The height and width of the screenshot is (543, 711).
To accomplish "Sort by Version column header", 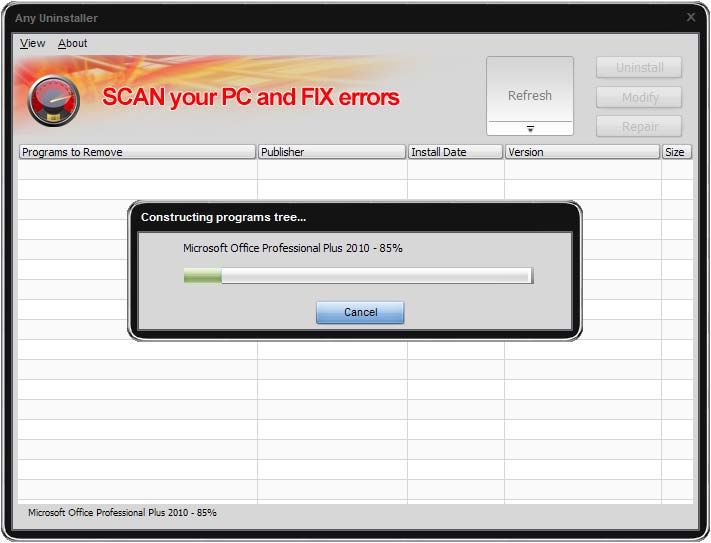I will 583,152.
